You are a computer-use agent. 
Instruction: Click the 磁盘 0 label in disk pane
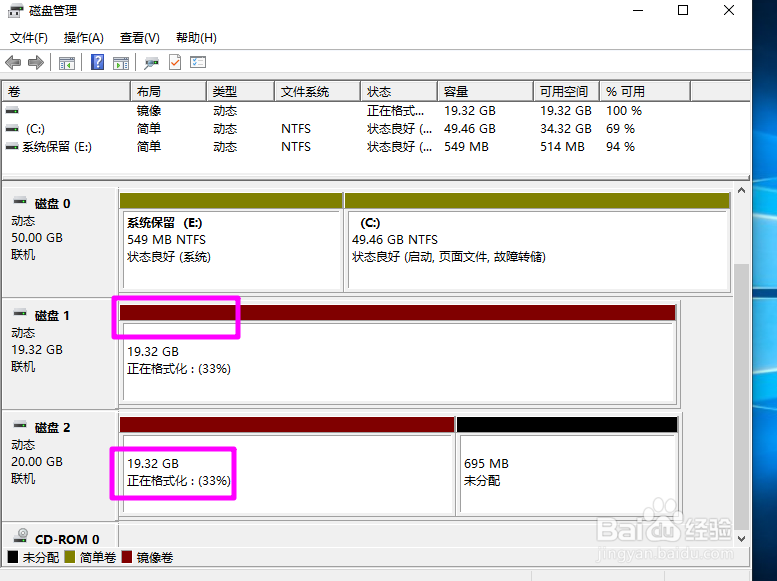pyautogui.click(x=53, y=204)
